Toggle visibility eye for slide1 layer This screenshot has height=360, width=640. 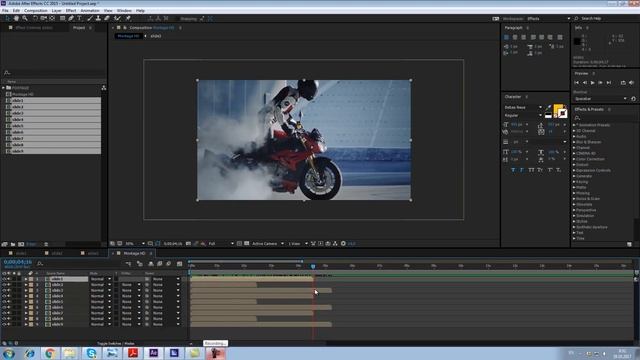coord(4,279)
